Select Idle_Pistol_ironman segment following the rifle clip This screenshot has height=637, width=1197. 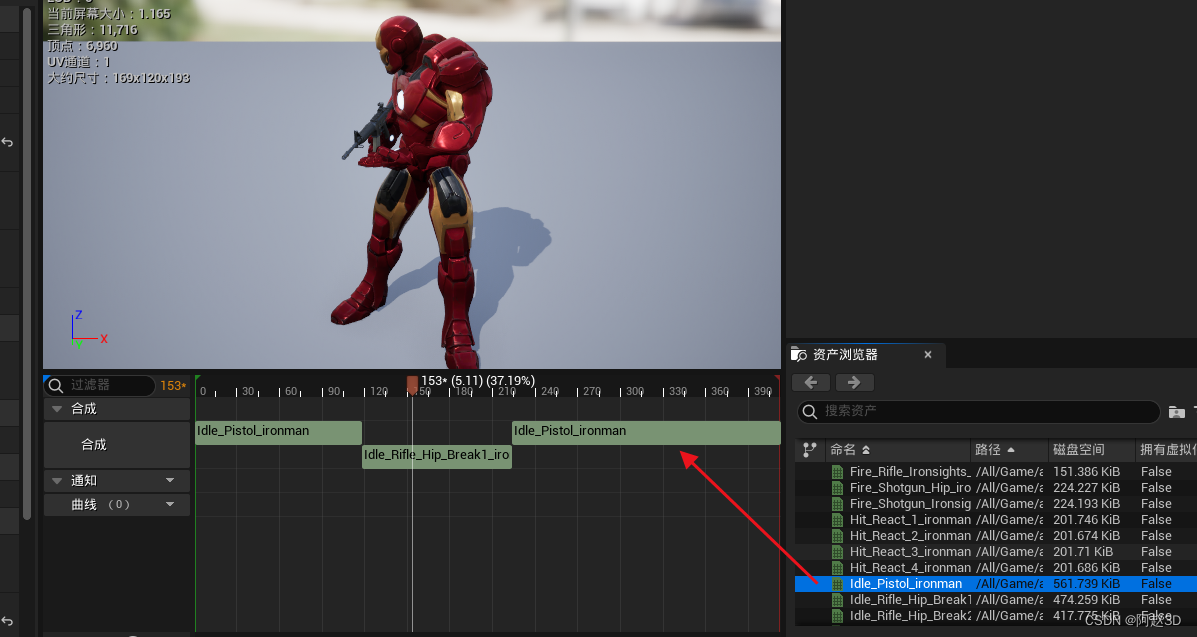pos(646,432)
